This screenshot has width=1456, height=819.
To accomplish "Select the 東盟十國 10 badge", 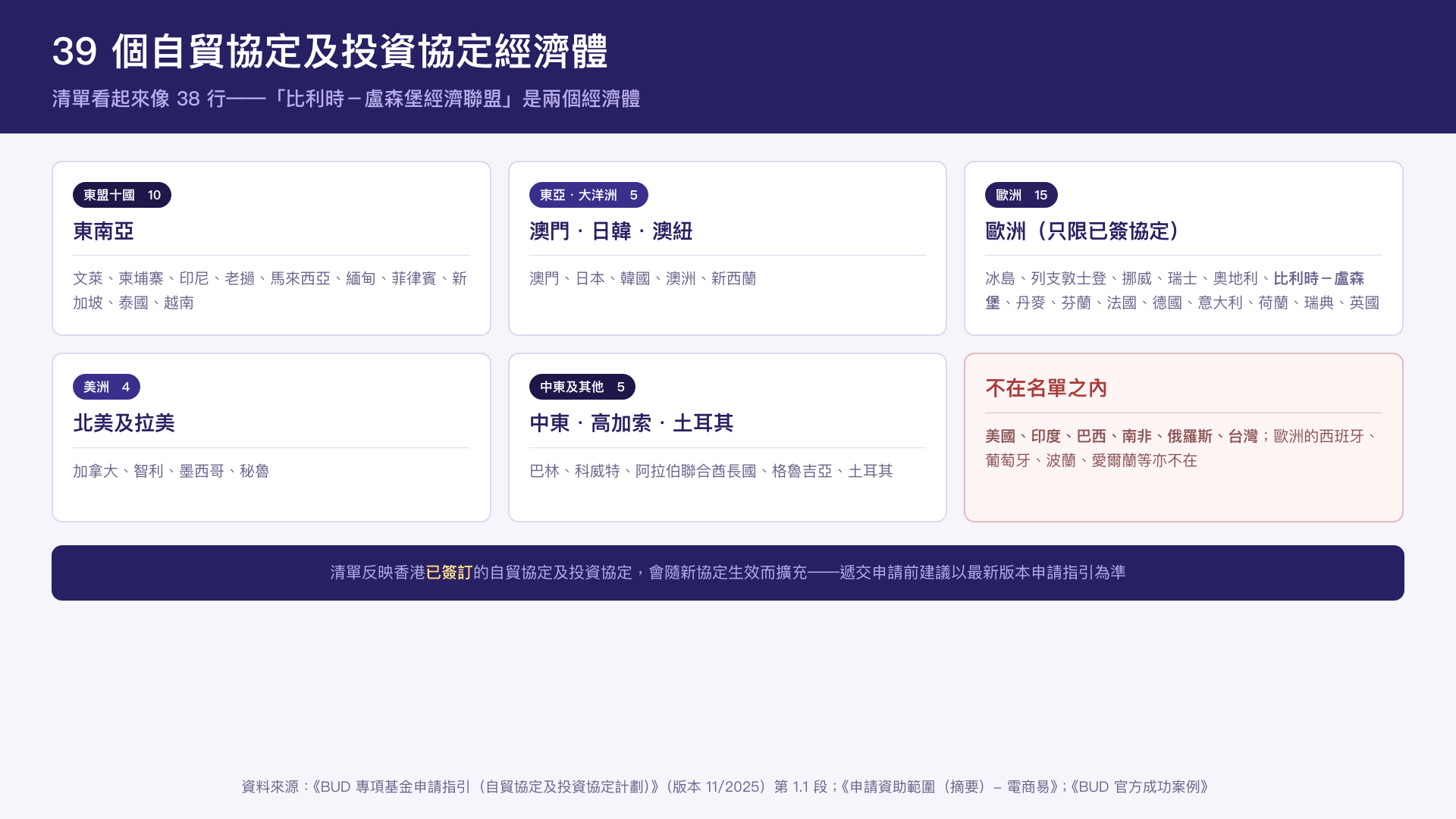I will 122,195.
